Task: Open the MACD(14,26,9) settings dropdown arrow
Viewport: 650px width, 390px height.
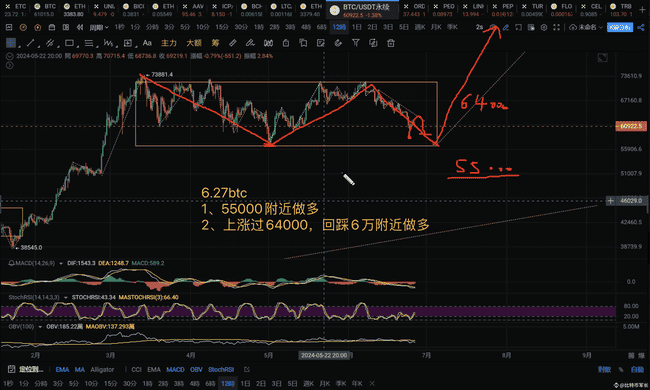Action: [61, 263]
